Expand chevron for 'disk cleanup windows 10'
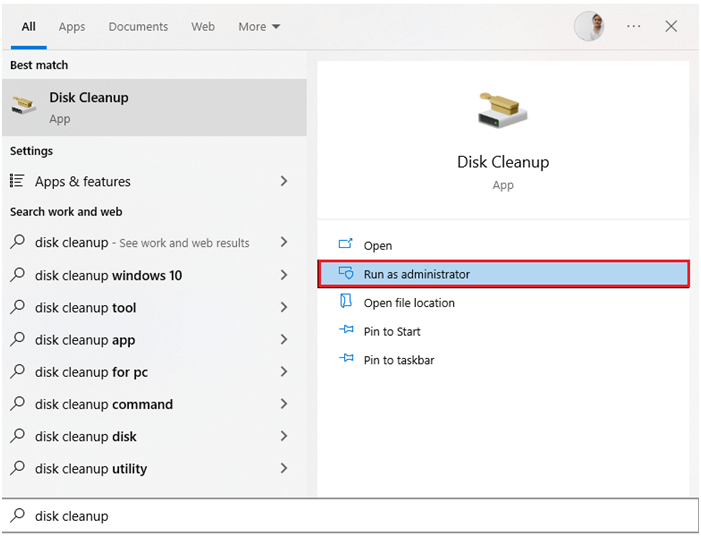The width and height of the screenshot is (701, 538). coord(284,275)
